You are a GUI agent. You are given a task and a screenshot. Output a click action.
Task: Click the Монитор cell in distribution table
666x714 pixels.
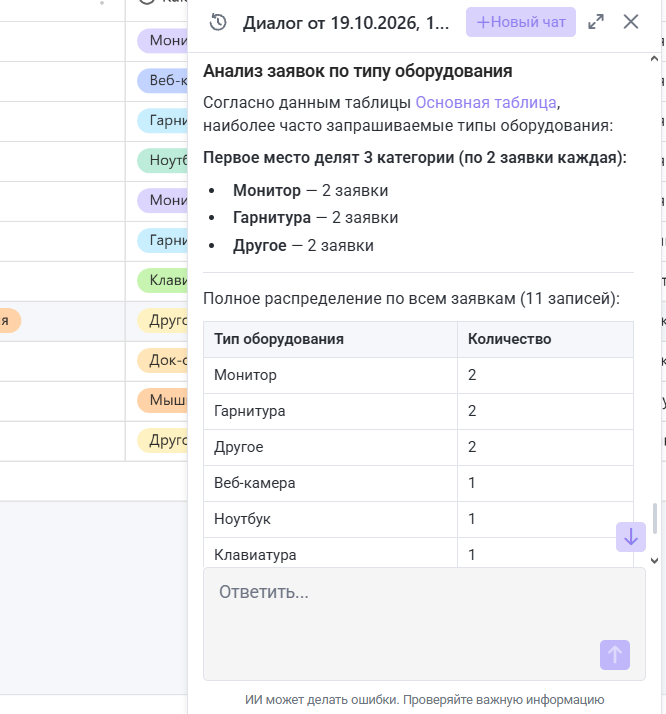[330, 375]
